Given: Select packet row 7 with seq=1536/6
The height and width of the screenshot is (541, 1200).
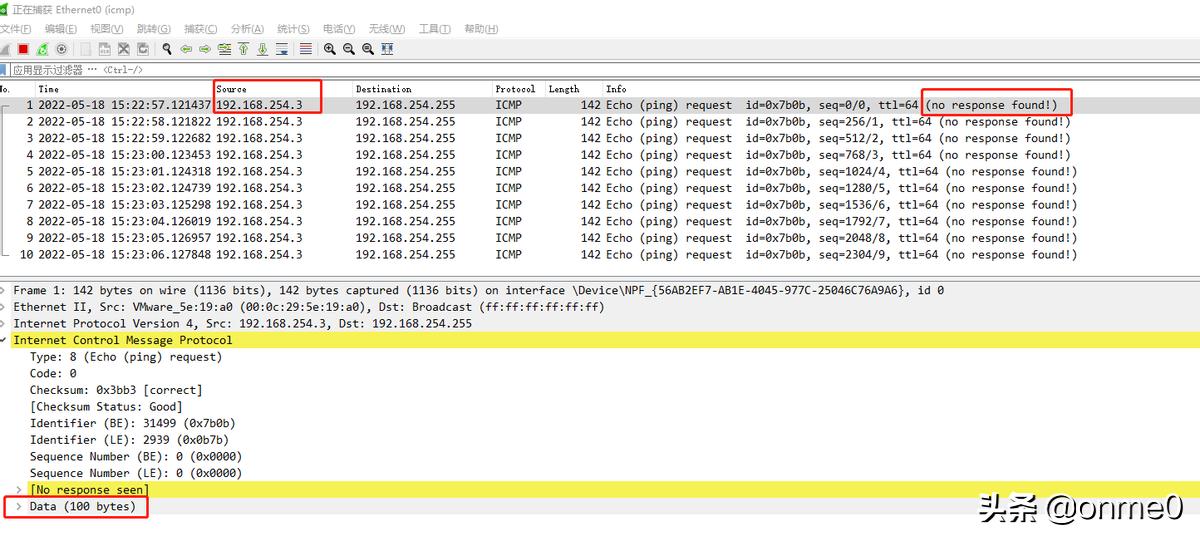Looking at the screenshot, I should click(x=600, y=204).
